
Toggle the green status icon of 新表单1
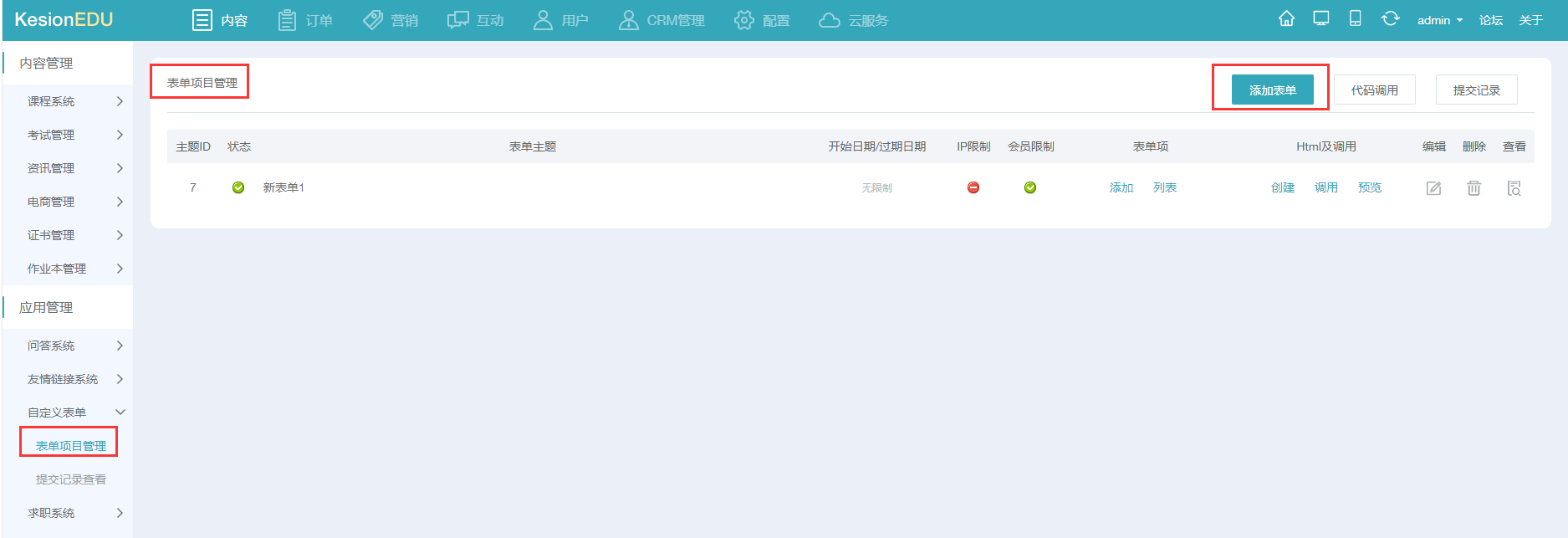click(x=238, y=187)
